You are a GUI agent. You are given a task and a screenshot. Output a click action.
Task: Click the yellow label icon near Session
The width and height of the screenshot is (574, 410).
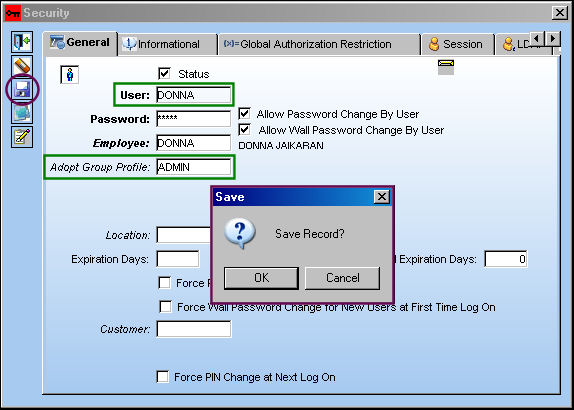pyautogui.click(x=446, y=67)
